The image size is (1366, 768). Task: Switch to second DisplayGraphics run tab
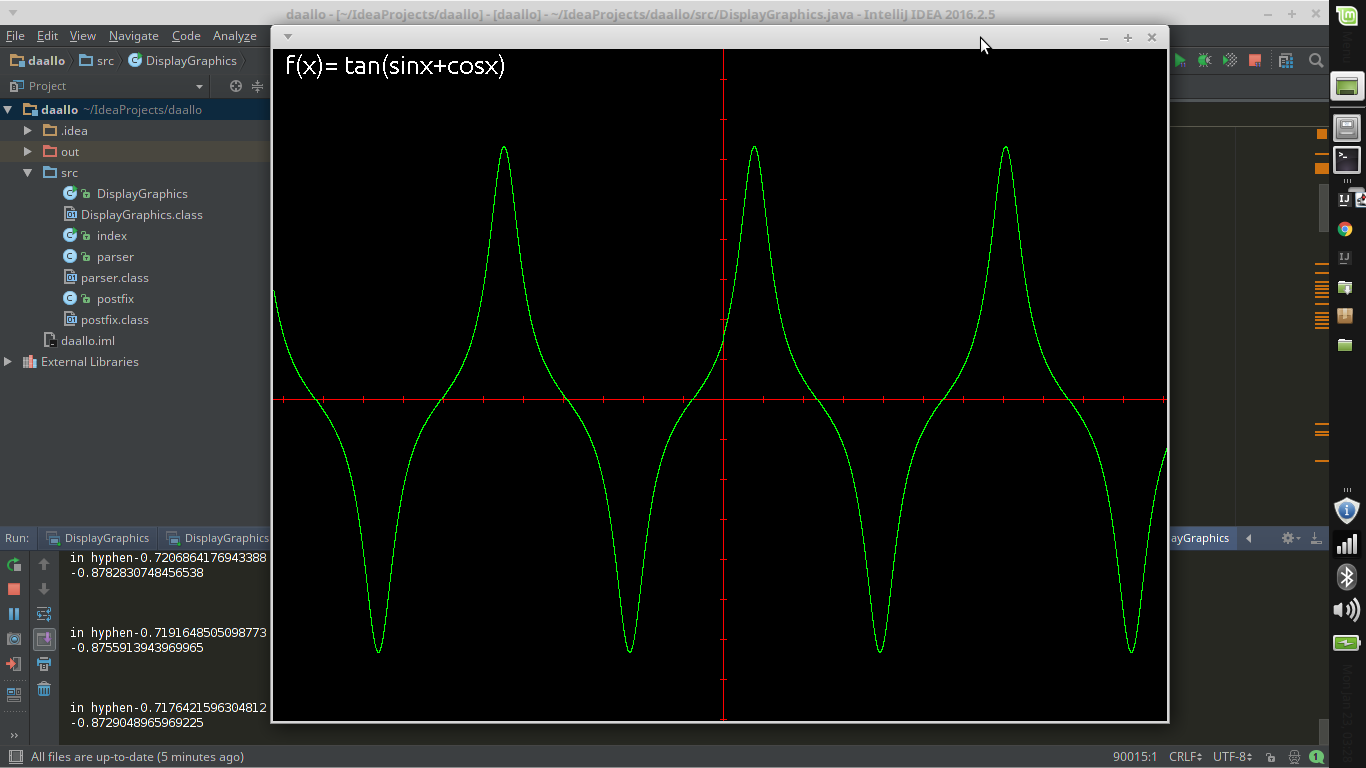coord(218,538)
